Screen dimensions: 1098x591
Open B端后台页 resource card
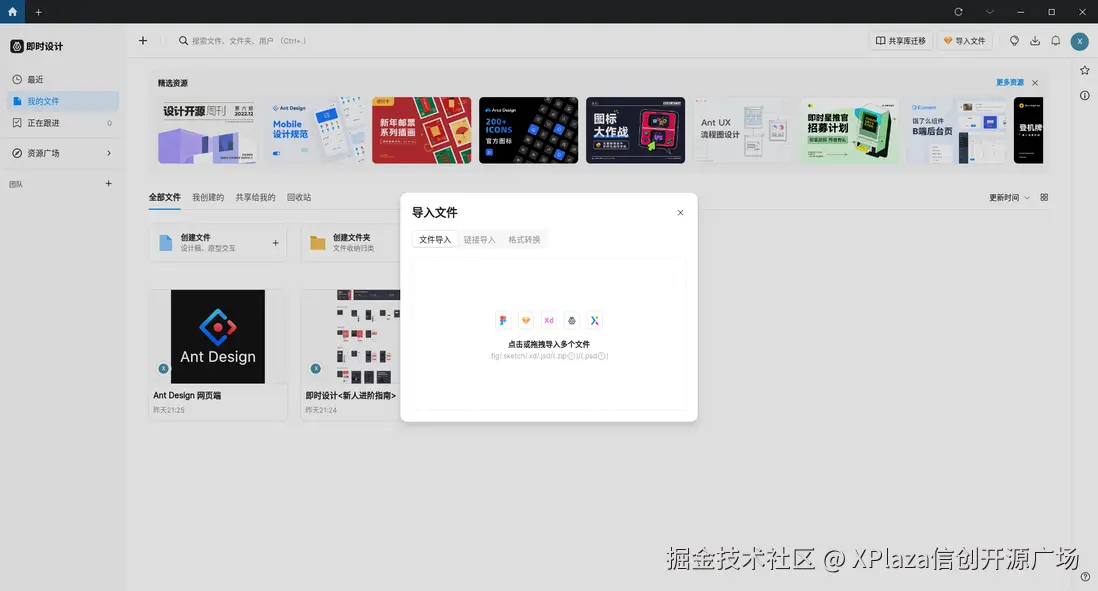click(957, 130)
